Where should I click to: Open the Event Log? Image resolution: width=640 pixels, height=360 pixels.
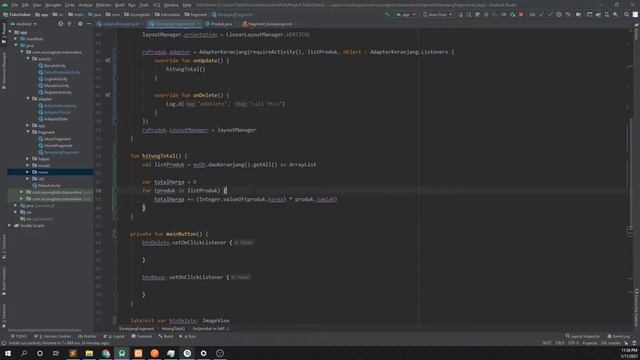(619, 336)
